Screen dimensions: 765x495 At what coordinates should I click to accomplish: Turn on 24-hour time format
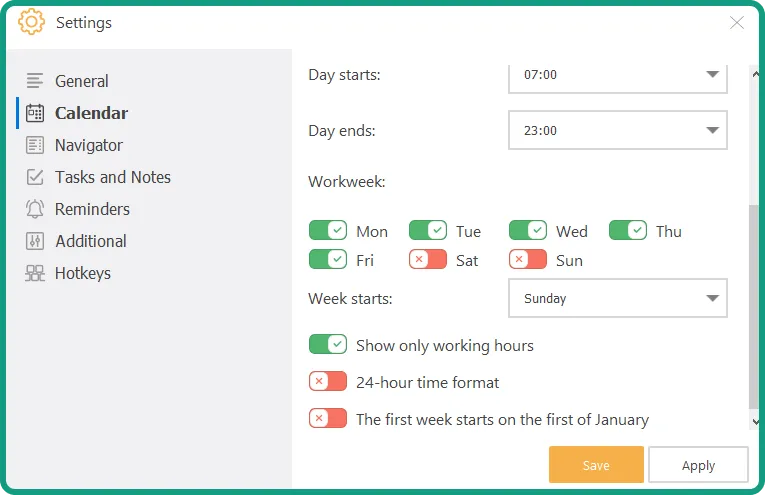point(328,382)
